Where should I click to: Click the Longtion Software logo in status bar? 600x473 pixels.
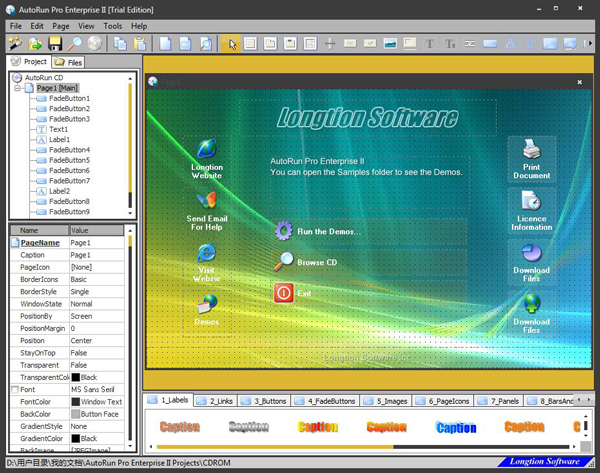tap(545, 462)
